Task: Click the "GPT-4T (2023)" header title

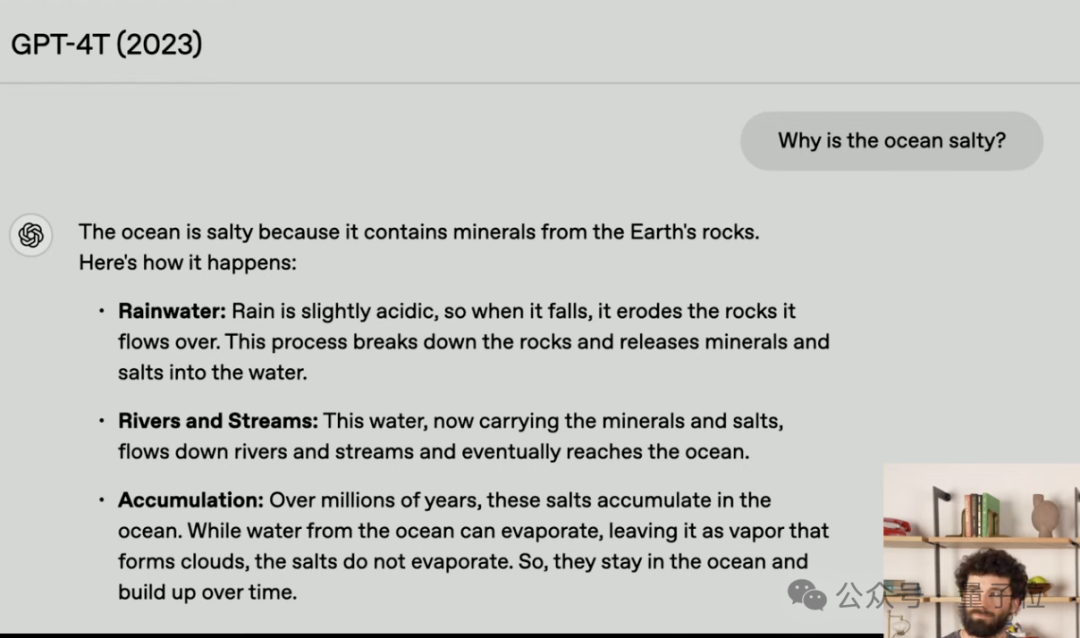Action: click(107, 44)
